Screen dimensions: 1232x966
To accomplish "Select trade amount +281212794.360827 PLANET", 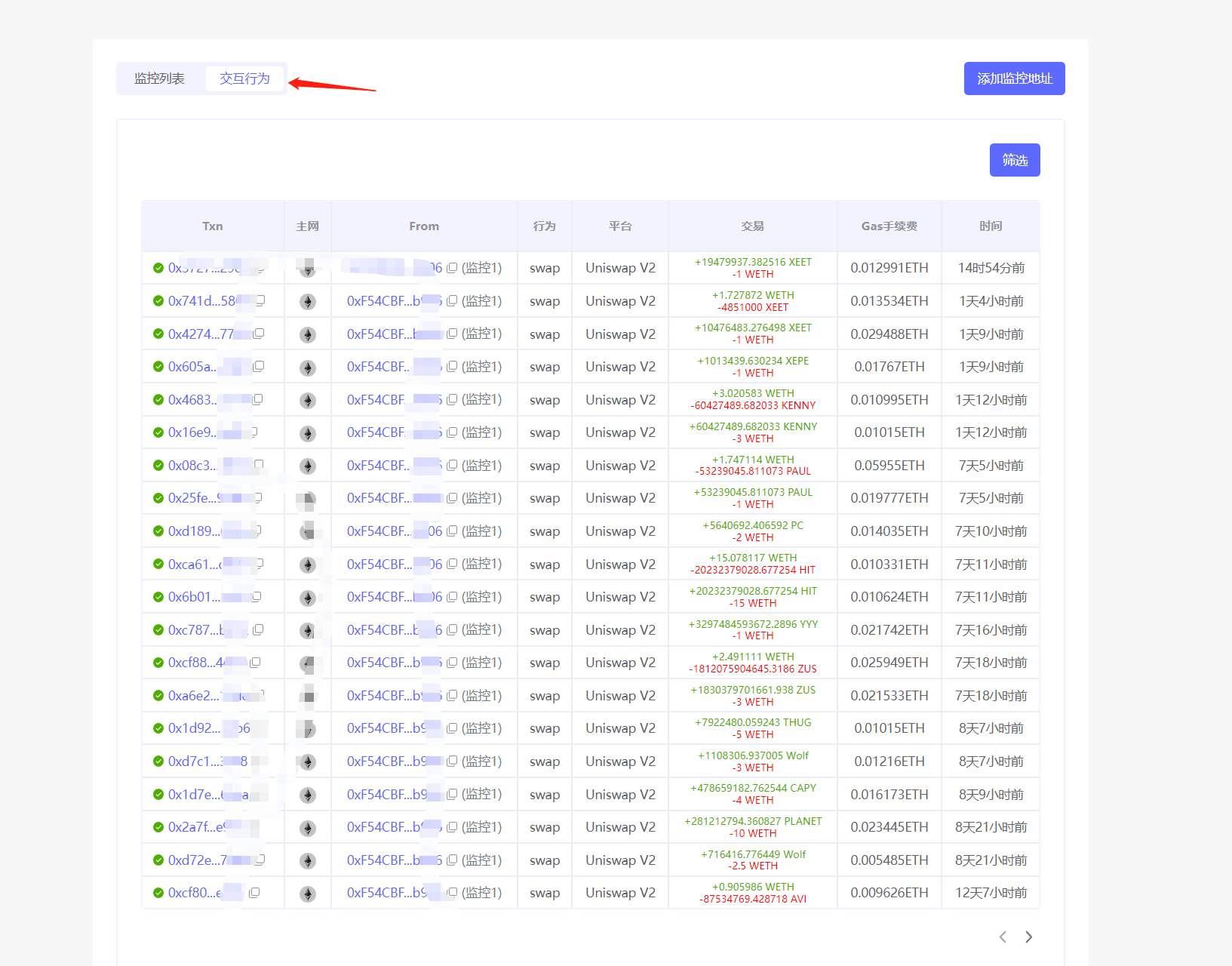I will coord(753,821).
